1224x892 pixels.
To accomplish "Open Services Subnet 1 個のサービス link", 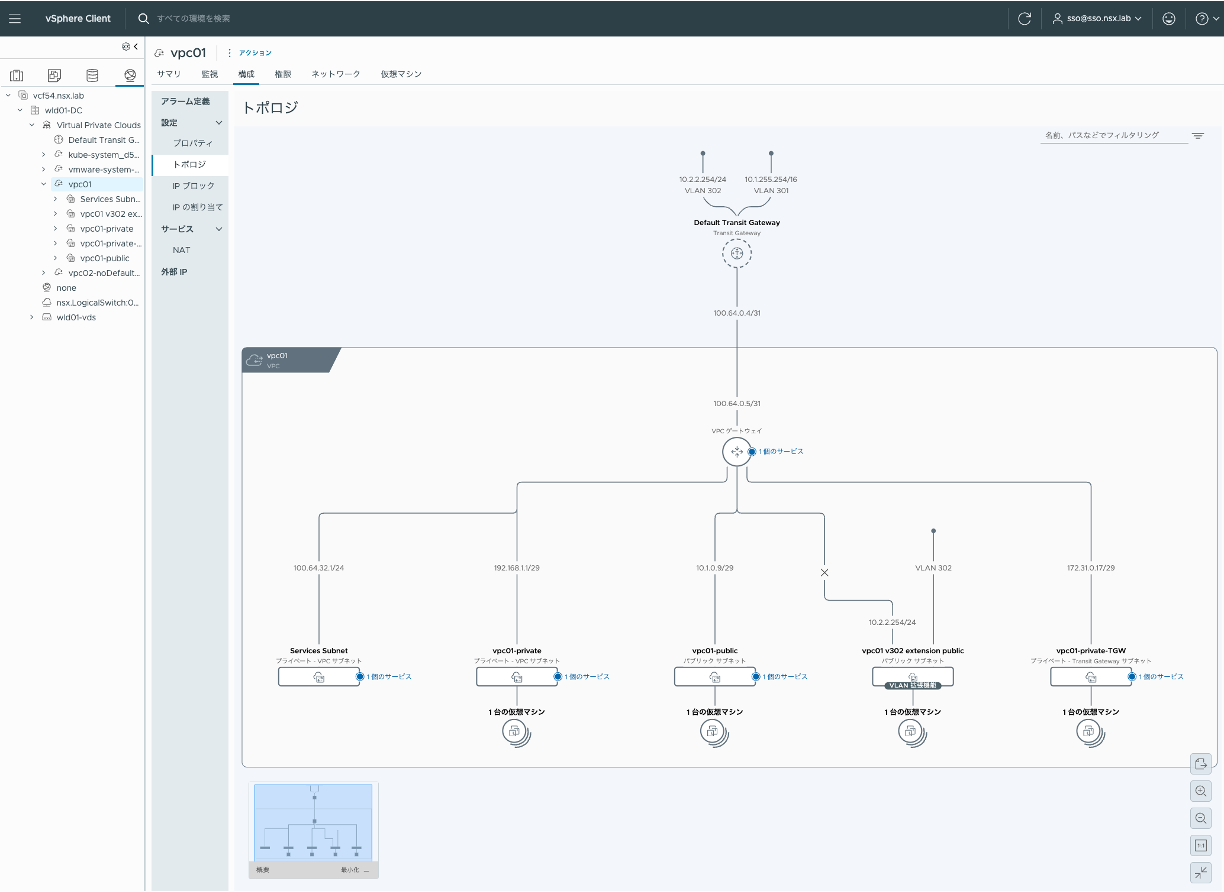I will (x=388, y=677).
